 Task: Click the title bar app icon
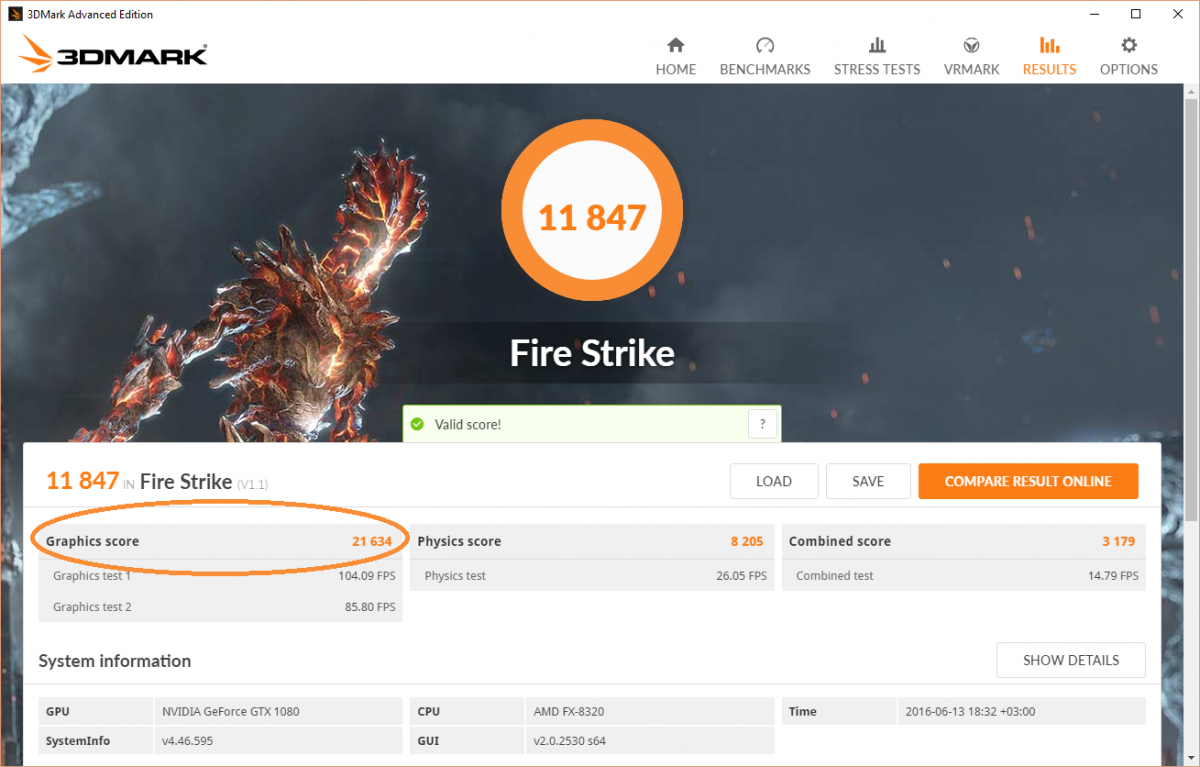pos(15,14)
